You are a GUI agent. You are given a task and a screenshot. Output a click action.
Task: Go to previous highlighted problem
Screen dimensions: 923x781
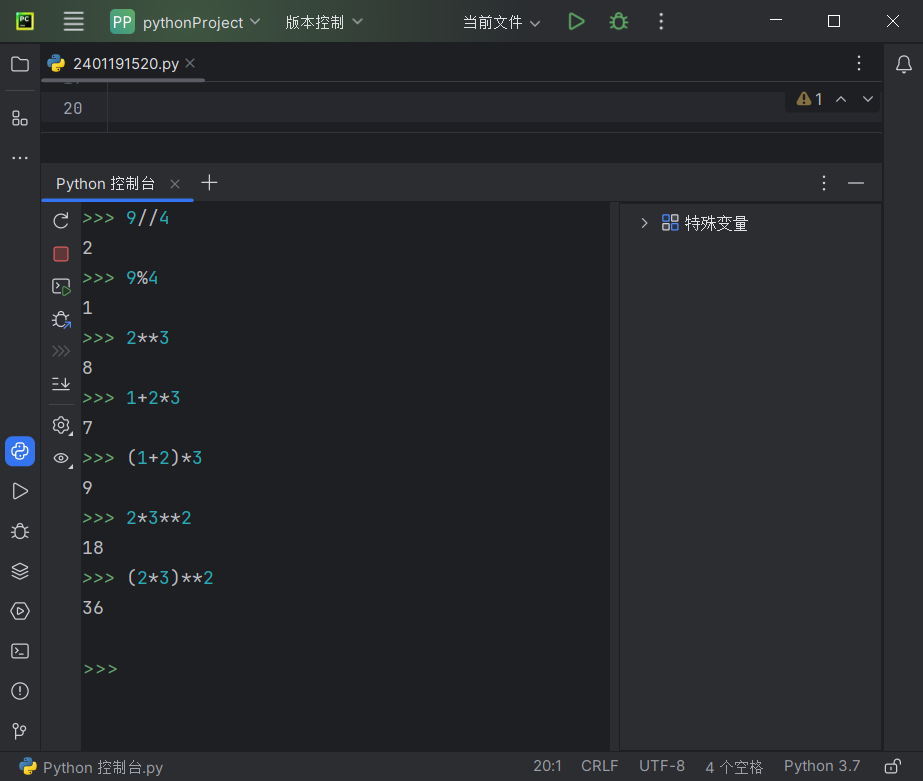click(x=841, y=99)
